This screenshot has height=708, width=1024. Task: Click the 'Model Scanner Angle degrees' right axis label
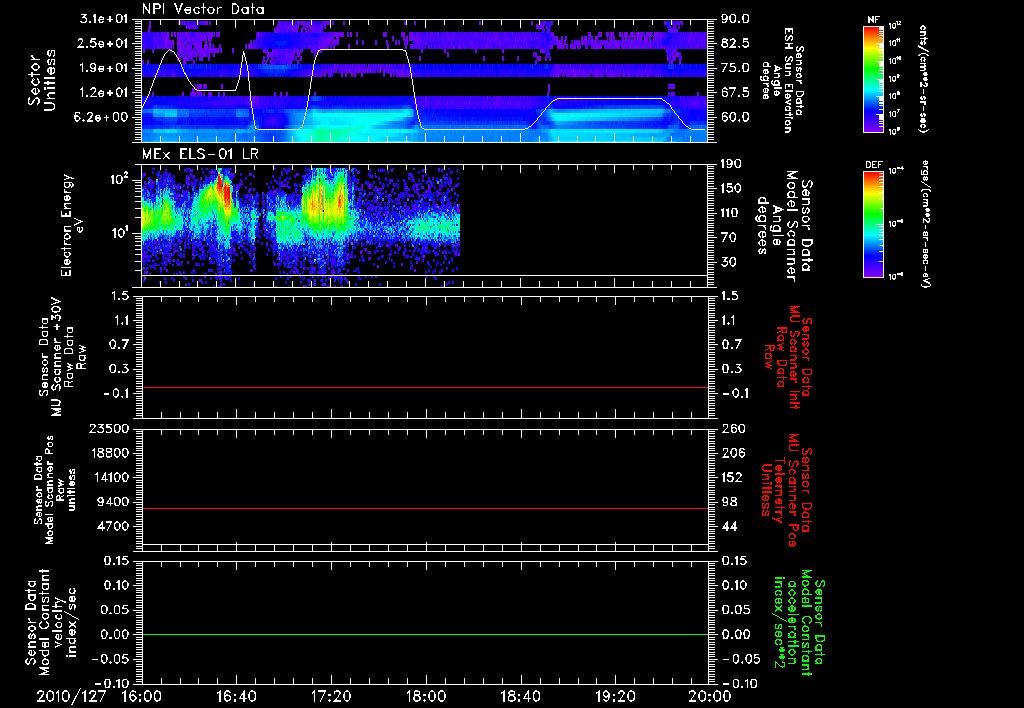point(784,226)
